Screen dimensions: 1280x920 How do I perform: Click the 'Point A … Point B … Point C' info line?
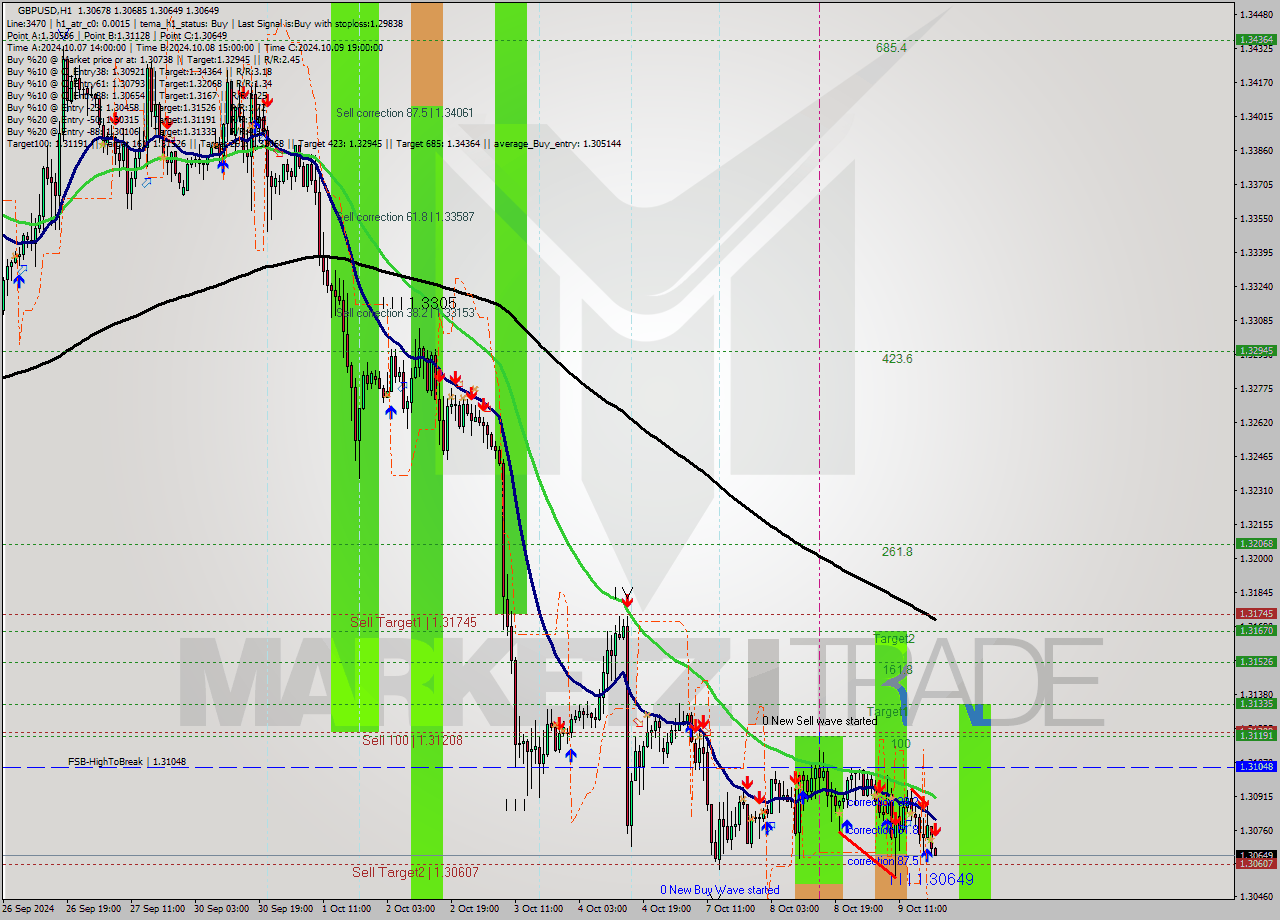point(117,35)
